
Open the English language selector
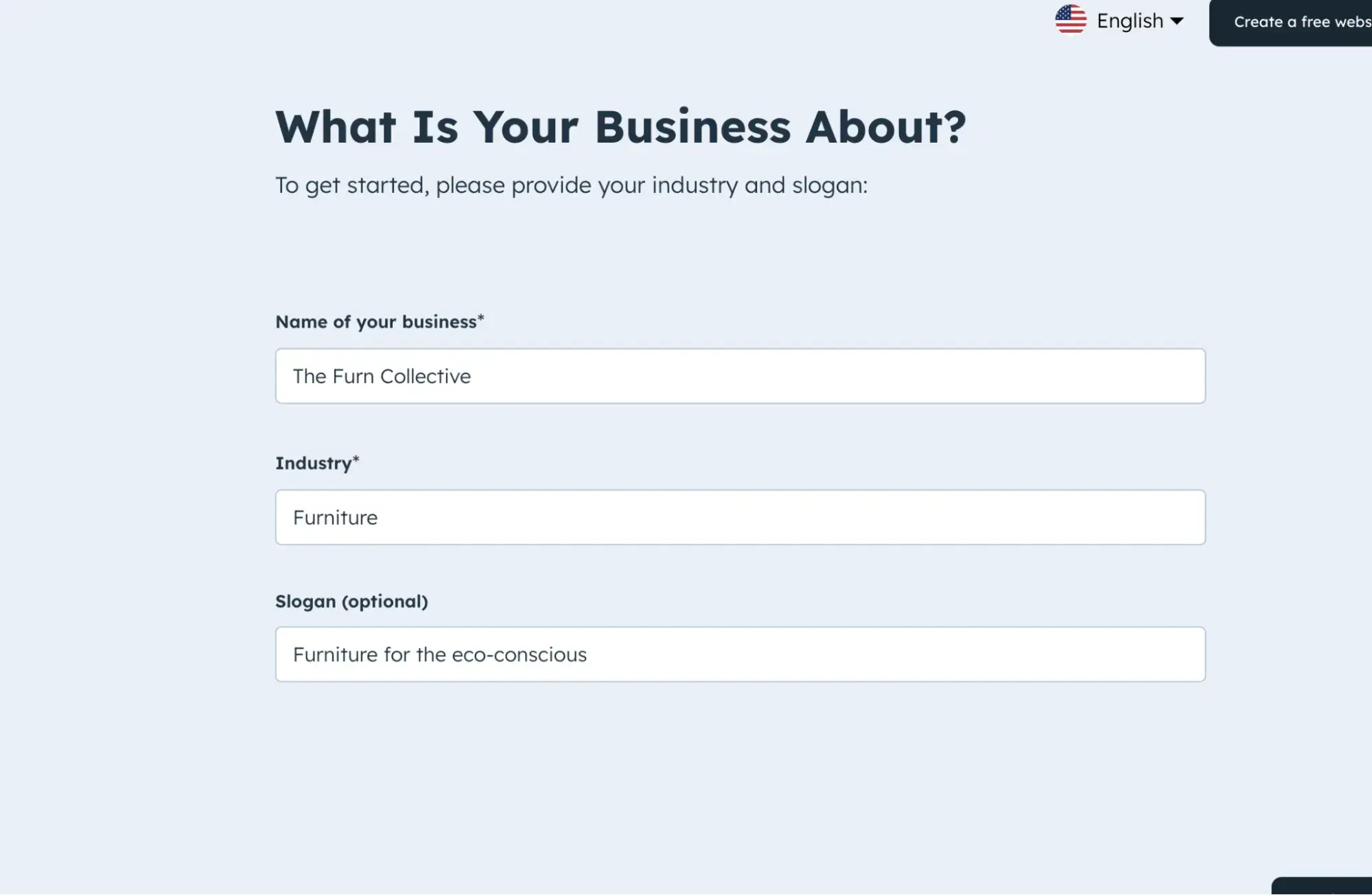coord(1129,21)
